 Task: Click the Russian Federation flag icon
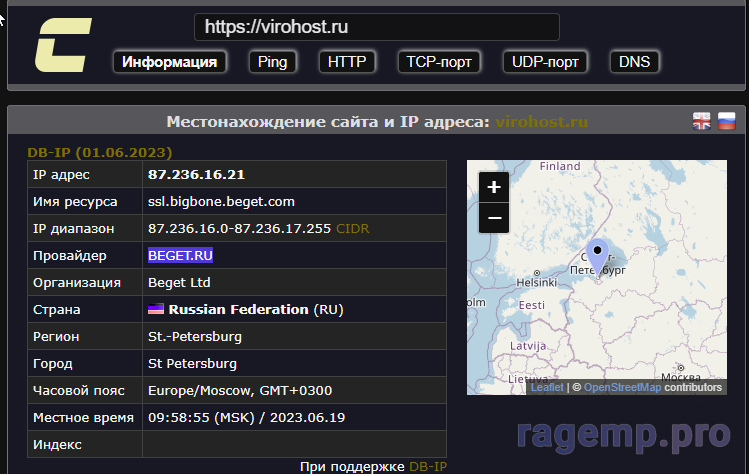click(x=156, y=310)
